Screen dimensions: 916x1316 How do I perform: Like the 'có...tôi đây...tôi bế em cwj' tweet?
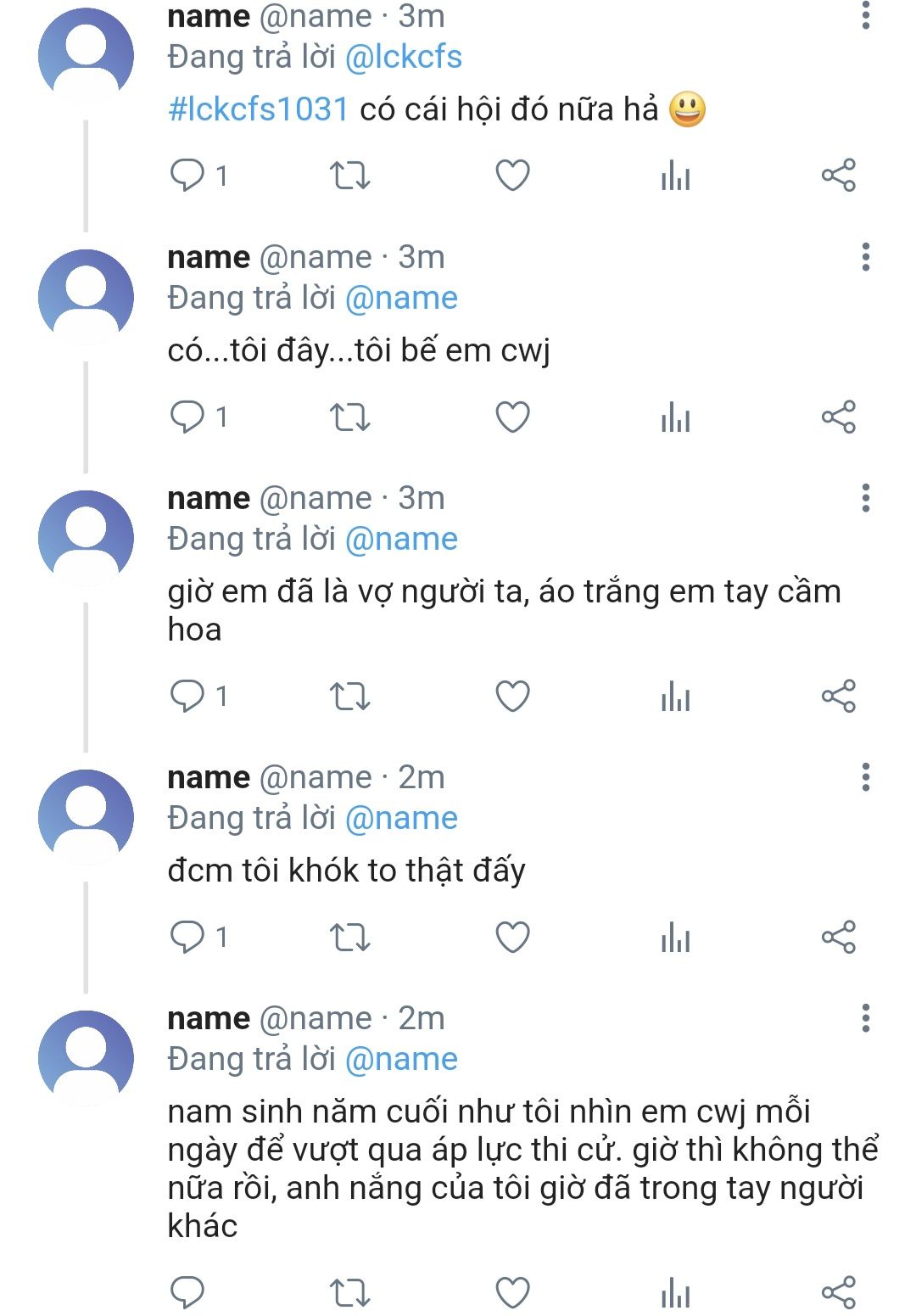point(512,417)
